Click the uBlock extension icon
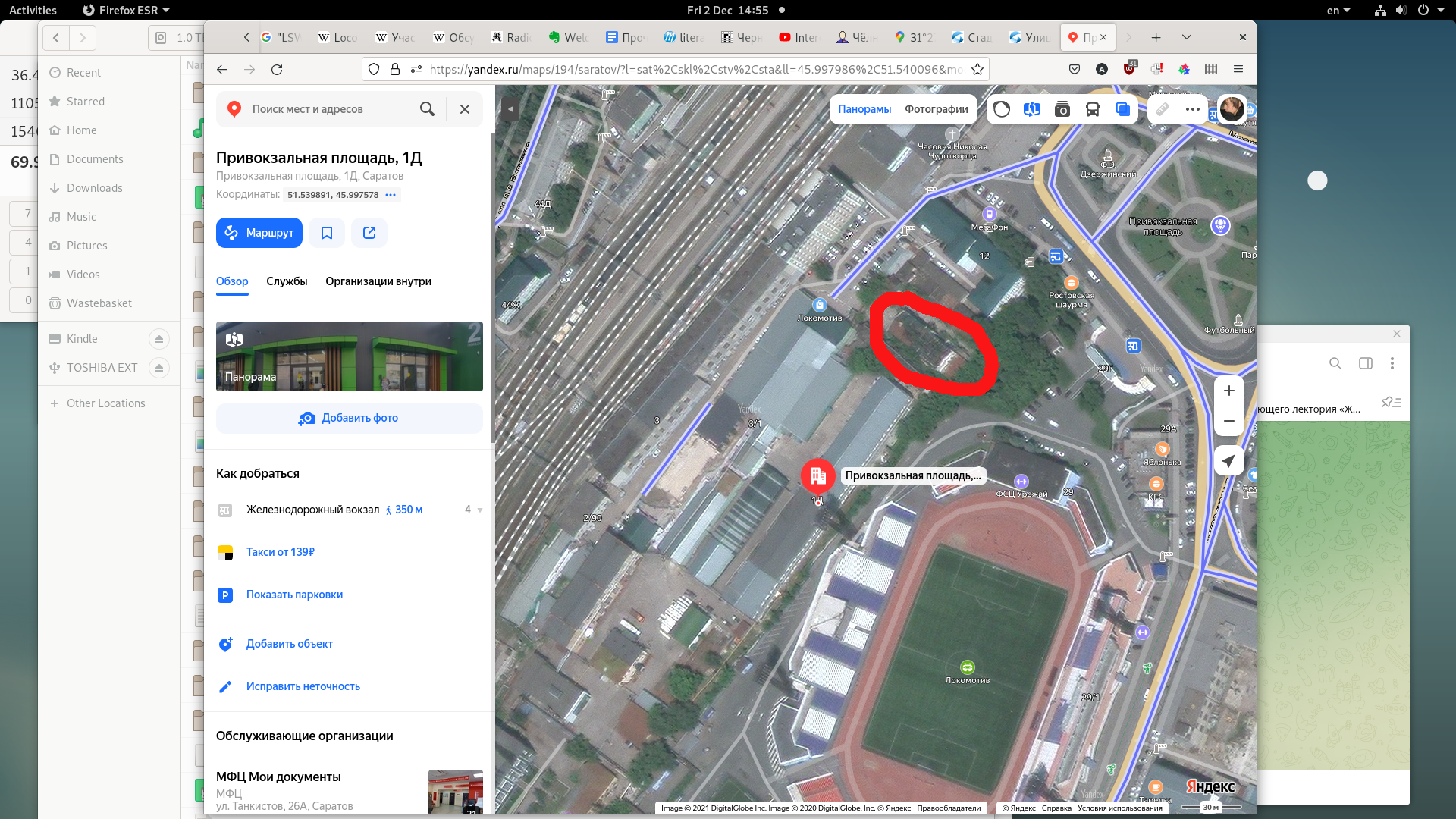This screenshot has height=819, width=1456. 1130,68
